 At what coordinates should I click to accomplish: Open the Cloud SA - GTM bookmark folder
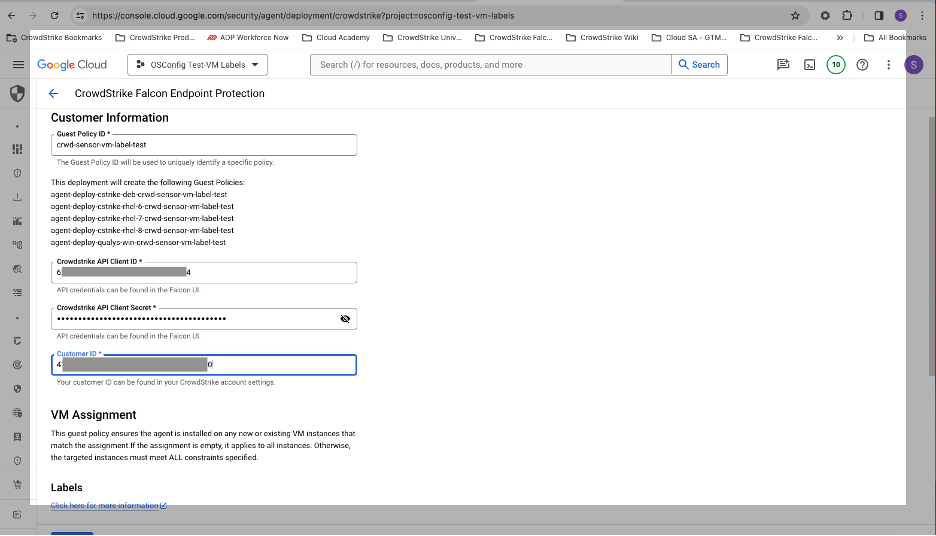(x=689, y=38)
